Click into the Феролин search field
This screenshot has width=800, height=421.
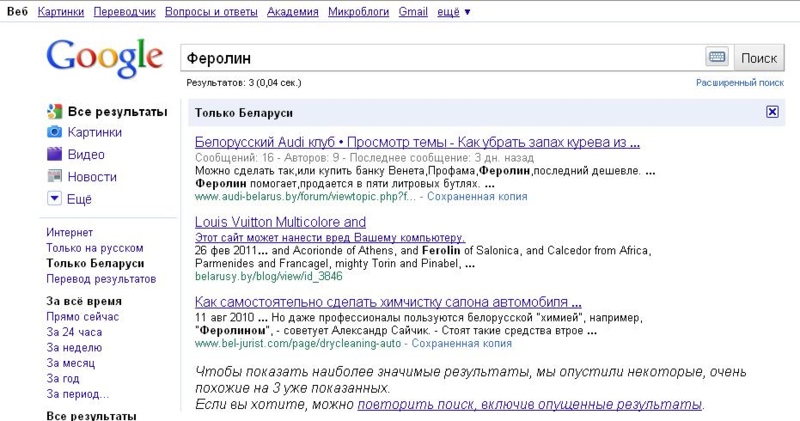pos(440,57)
